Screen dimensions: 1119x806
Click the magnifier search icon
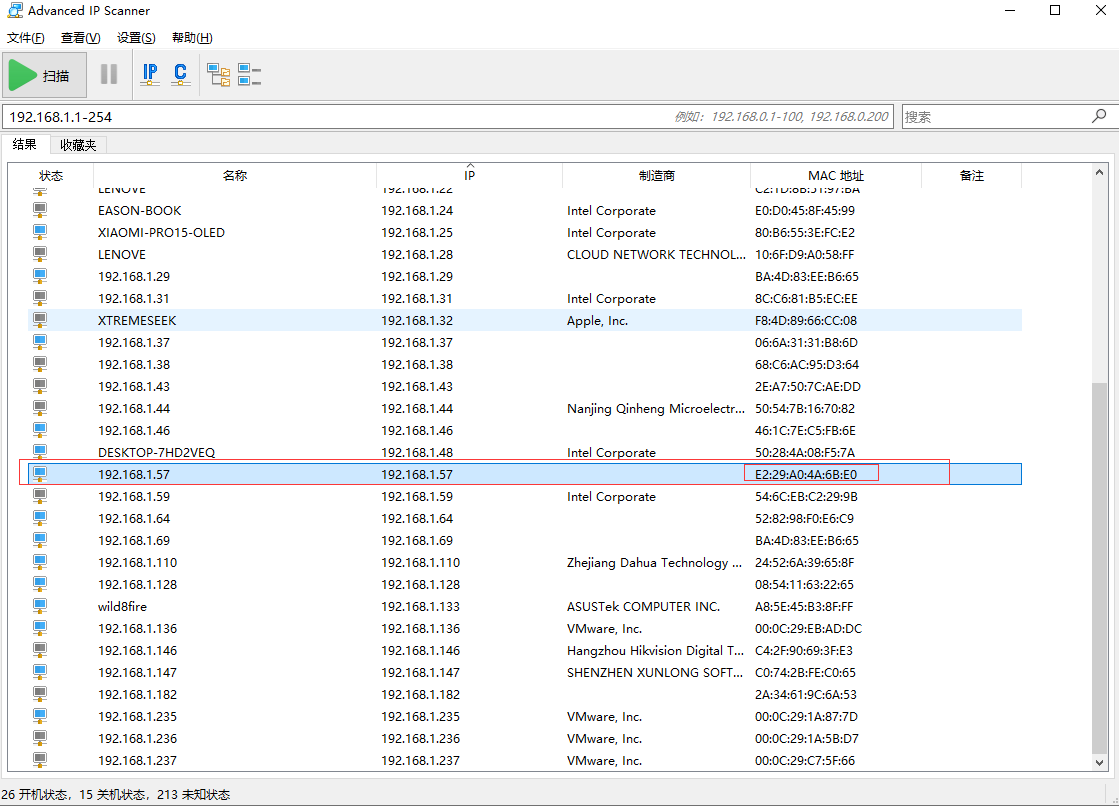click(1099, 117)
